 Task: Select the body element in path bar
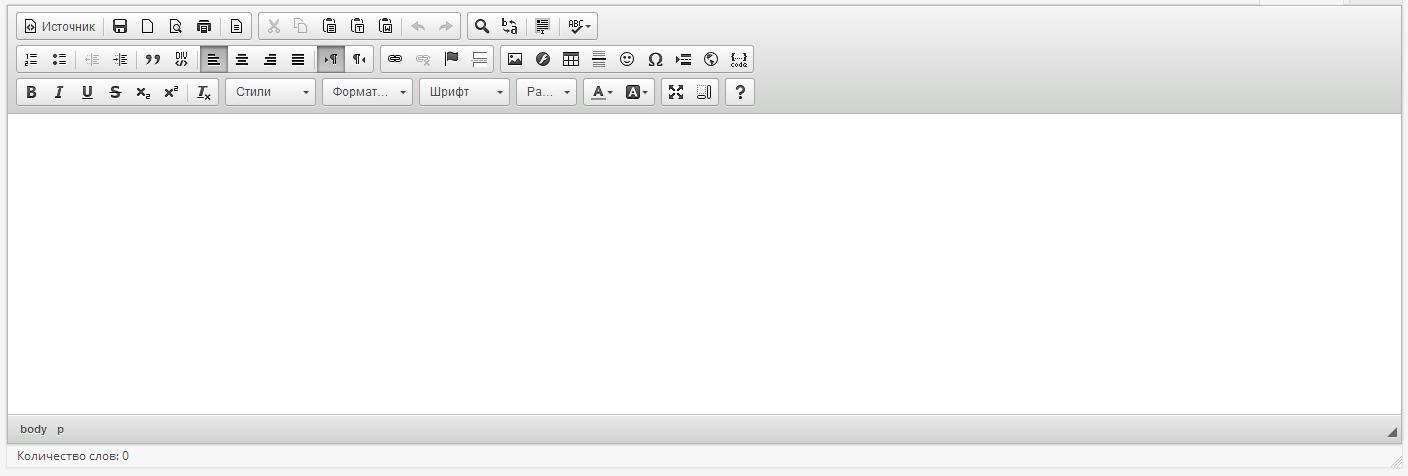point(33,429)
